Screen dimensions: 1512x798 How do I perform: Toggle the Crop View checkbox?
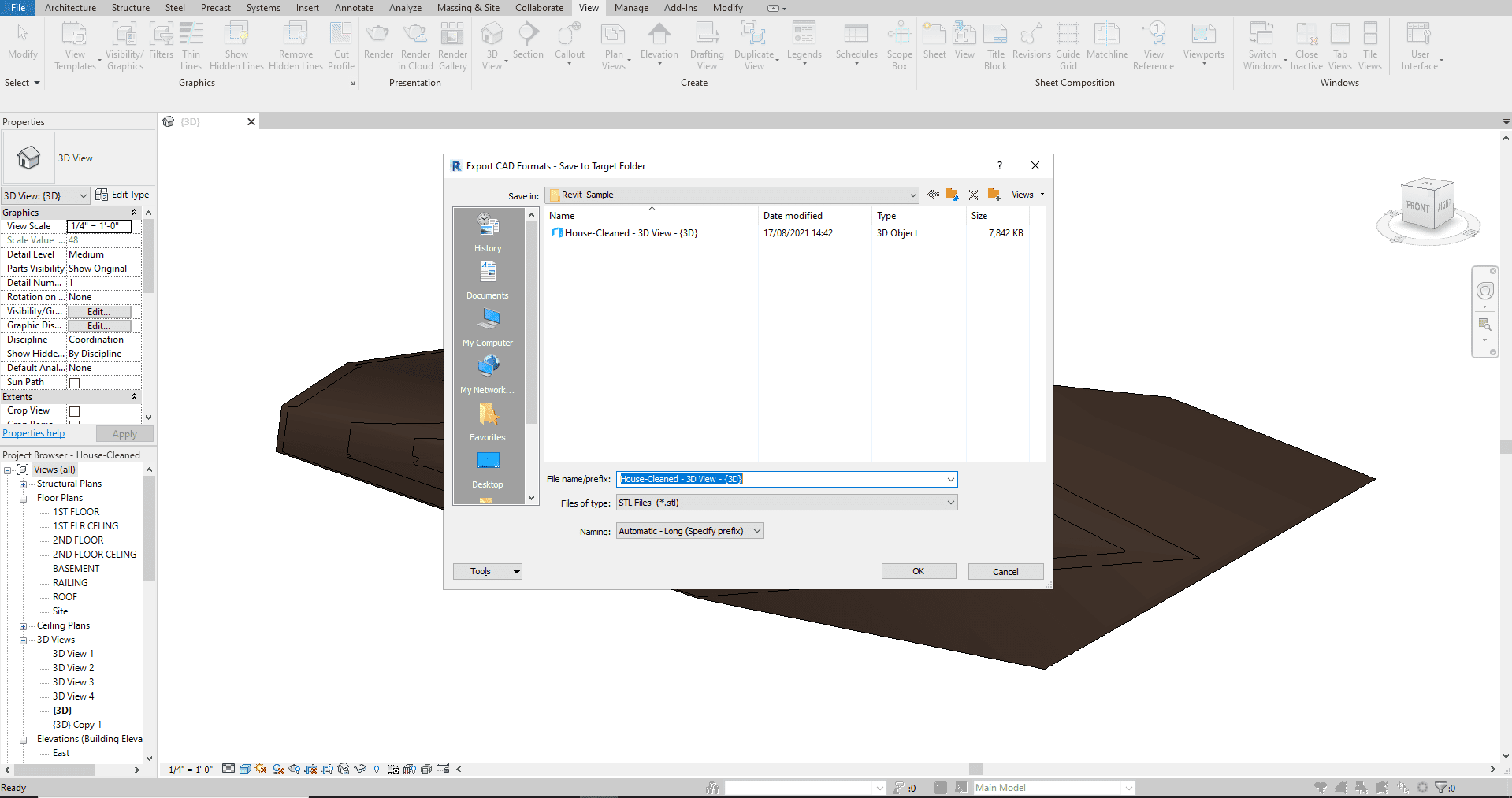pyautogui.click(x=75, y=411)
